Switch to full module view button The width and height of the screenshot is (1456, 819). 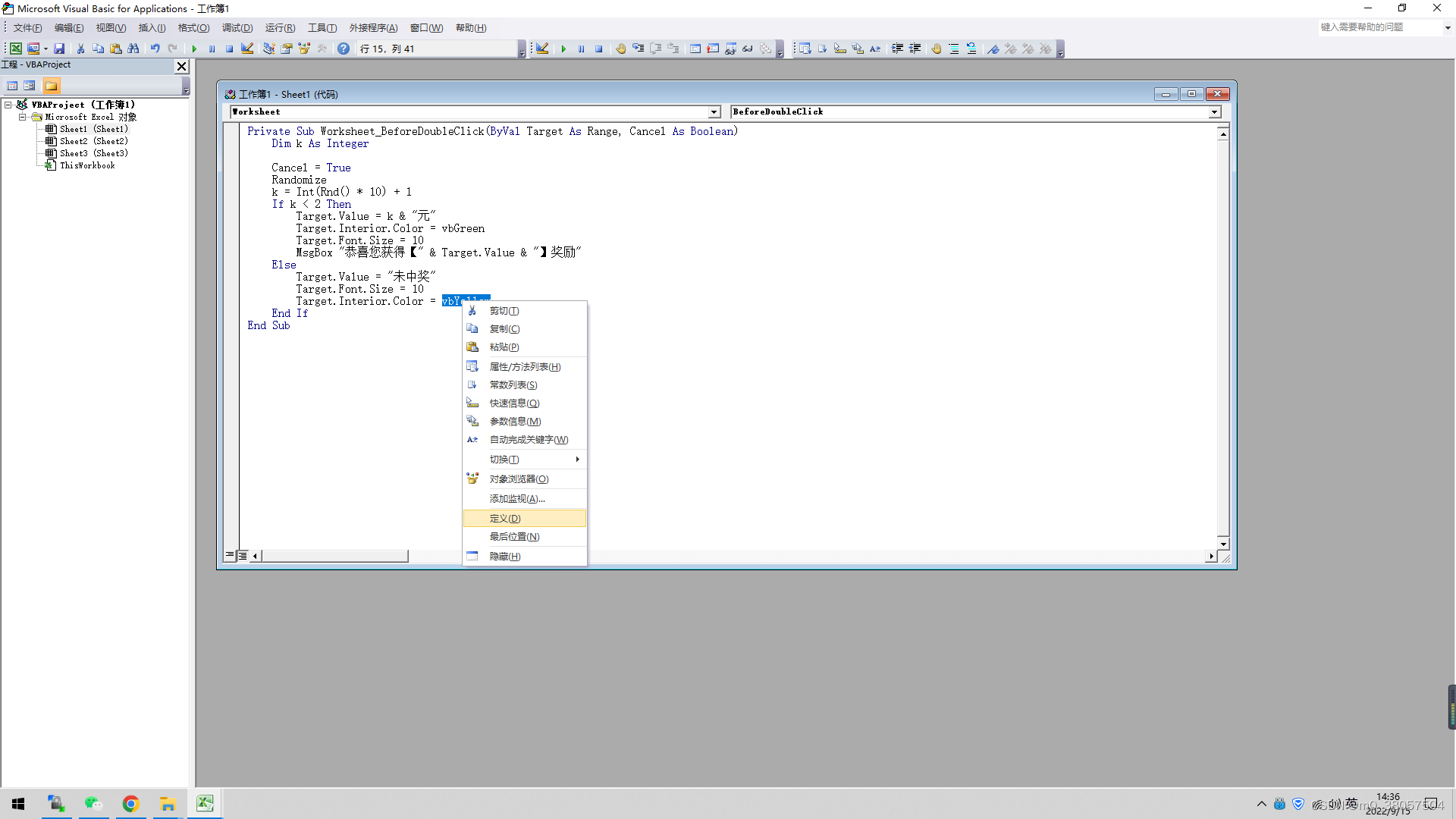tap(243, 556)
